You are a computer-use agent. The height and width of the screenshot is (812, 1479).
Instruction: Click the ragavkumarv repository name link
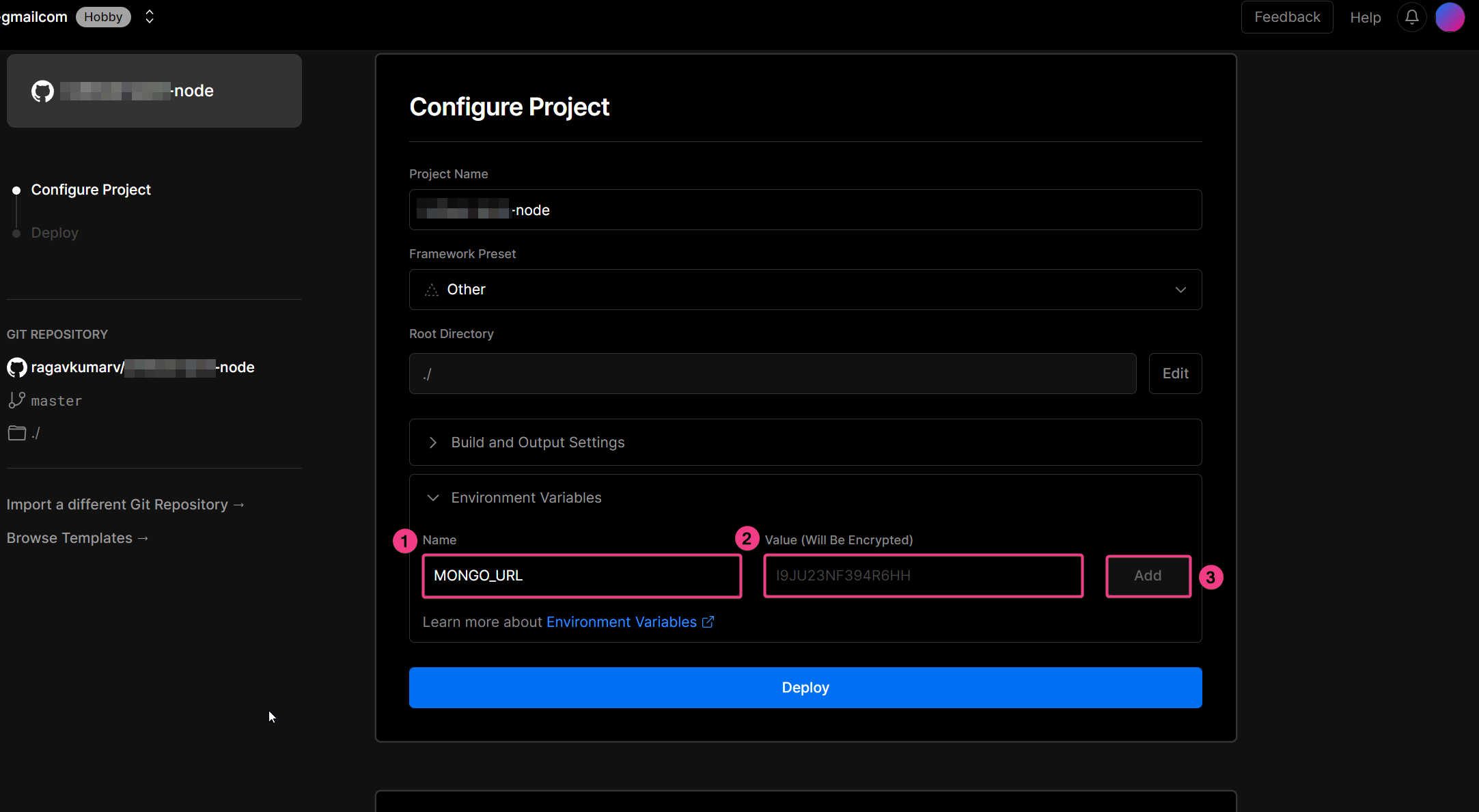pyautogui.click(x=143, y=367)
